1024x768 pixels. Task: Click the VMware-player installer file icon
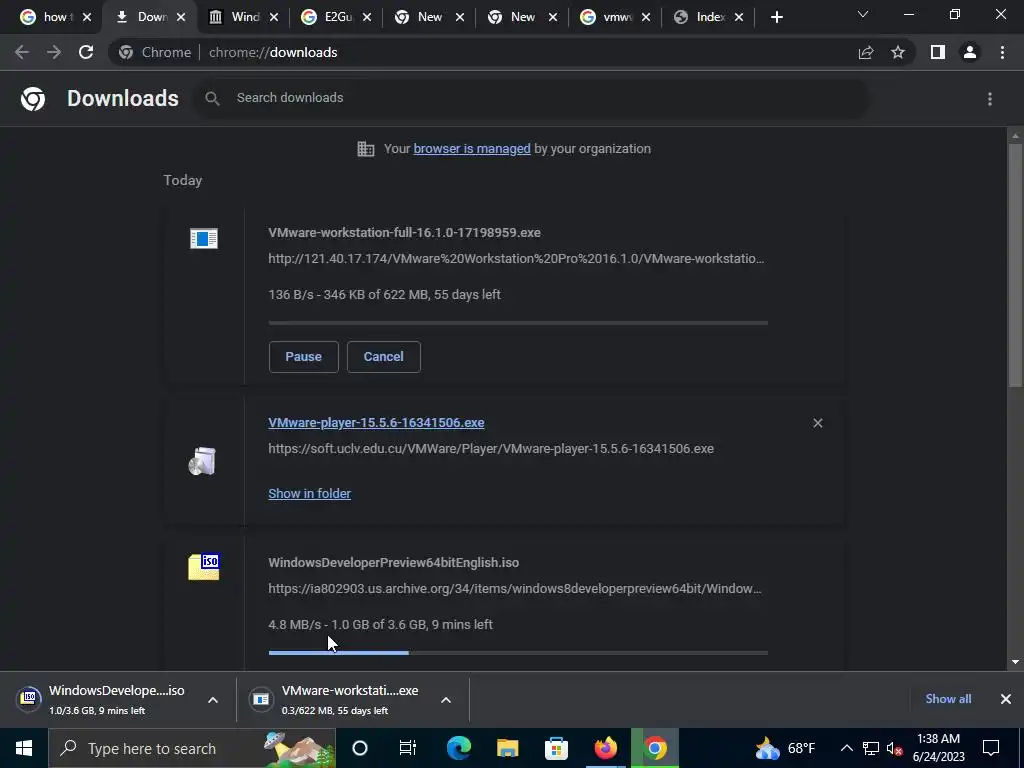(202, 461)
